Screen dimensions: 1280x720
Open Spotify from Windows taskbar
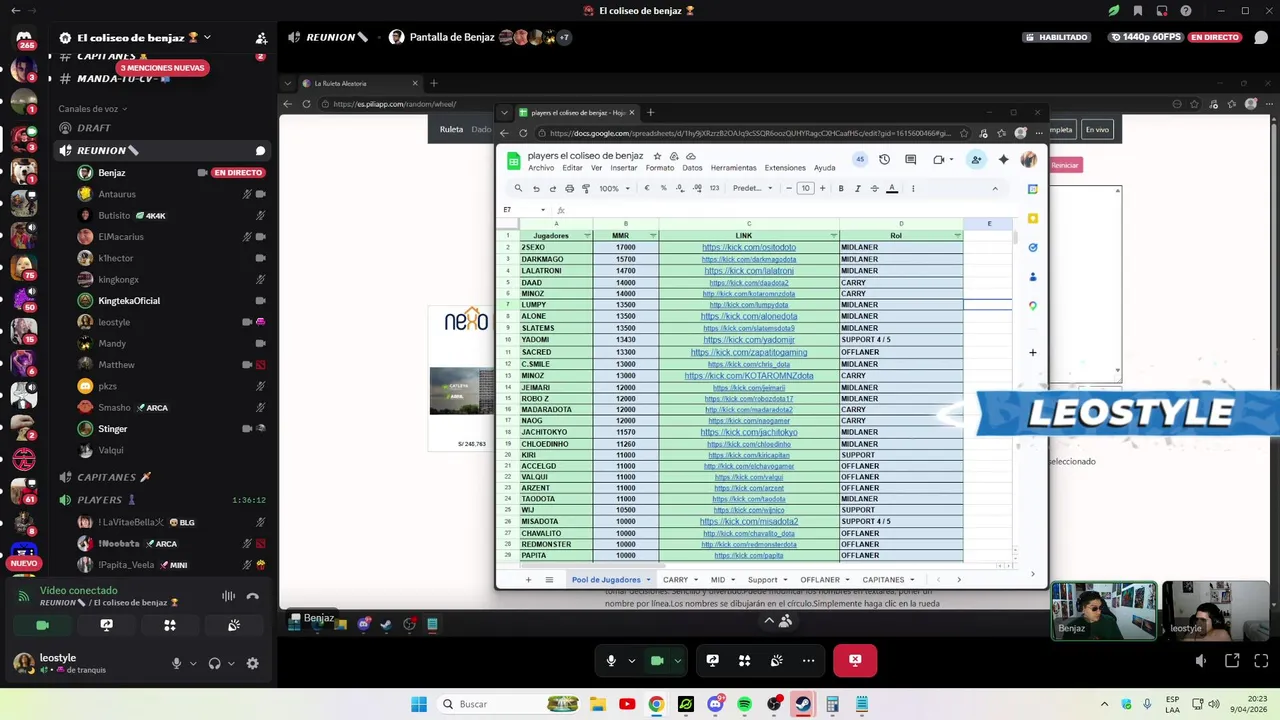745,704
